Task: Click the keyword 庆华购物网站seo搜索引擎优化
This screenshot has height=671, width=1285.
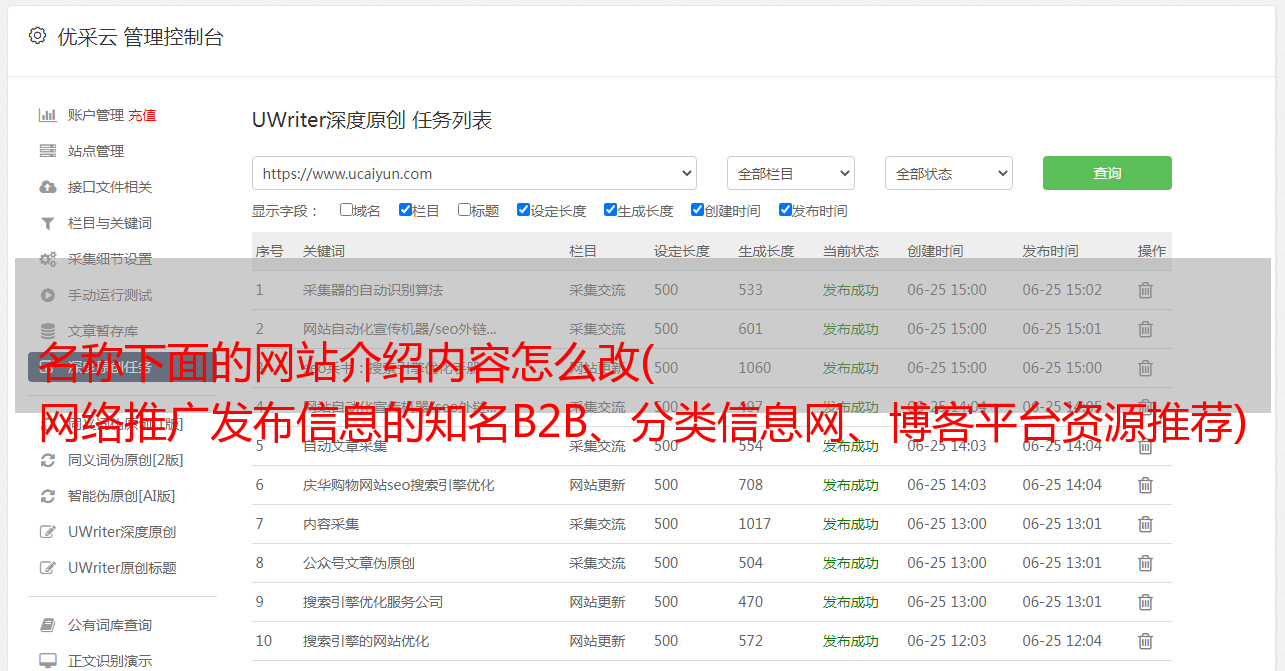Action: pyautogui.click(x=399, y=485)
